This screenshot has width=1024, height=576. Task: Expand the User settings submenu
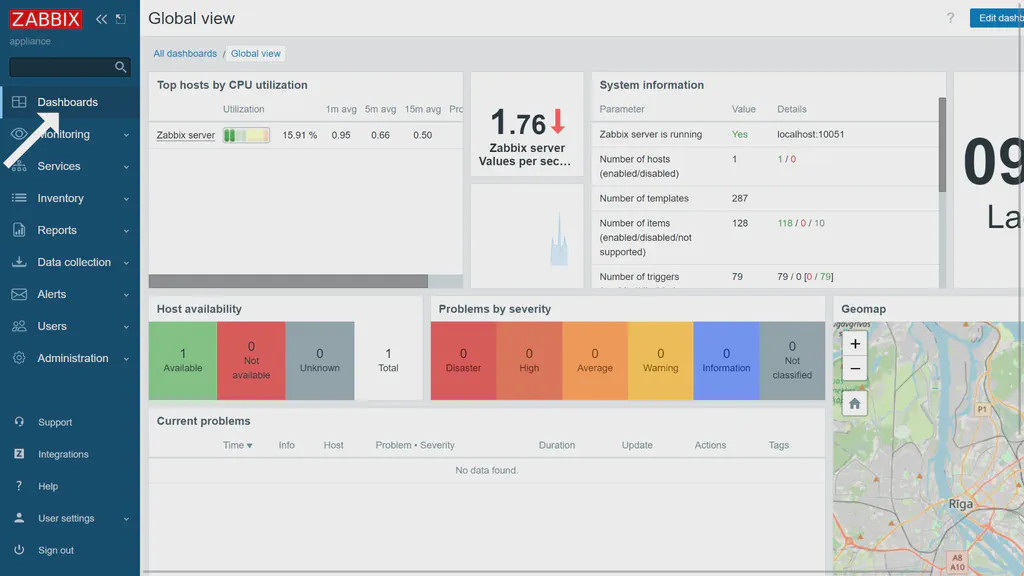pyautogui.click(x=127, y=518)
